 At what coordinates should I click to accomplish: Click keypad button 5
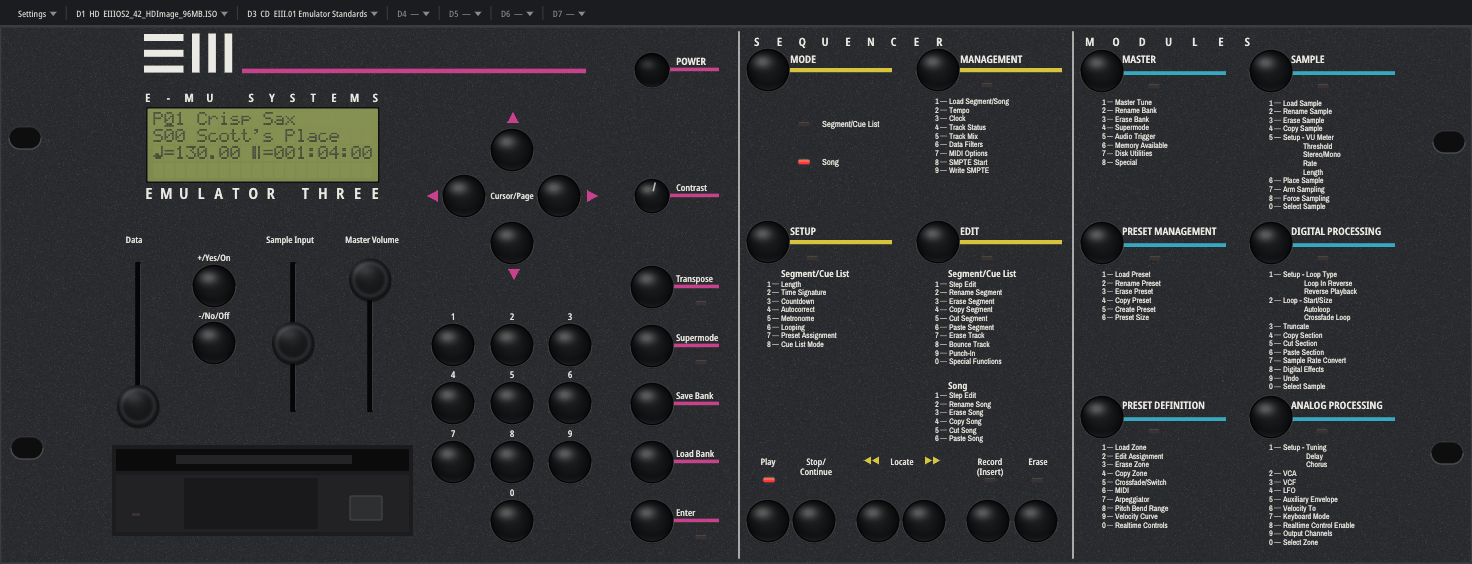pos(512,403)
